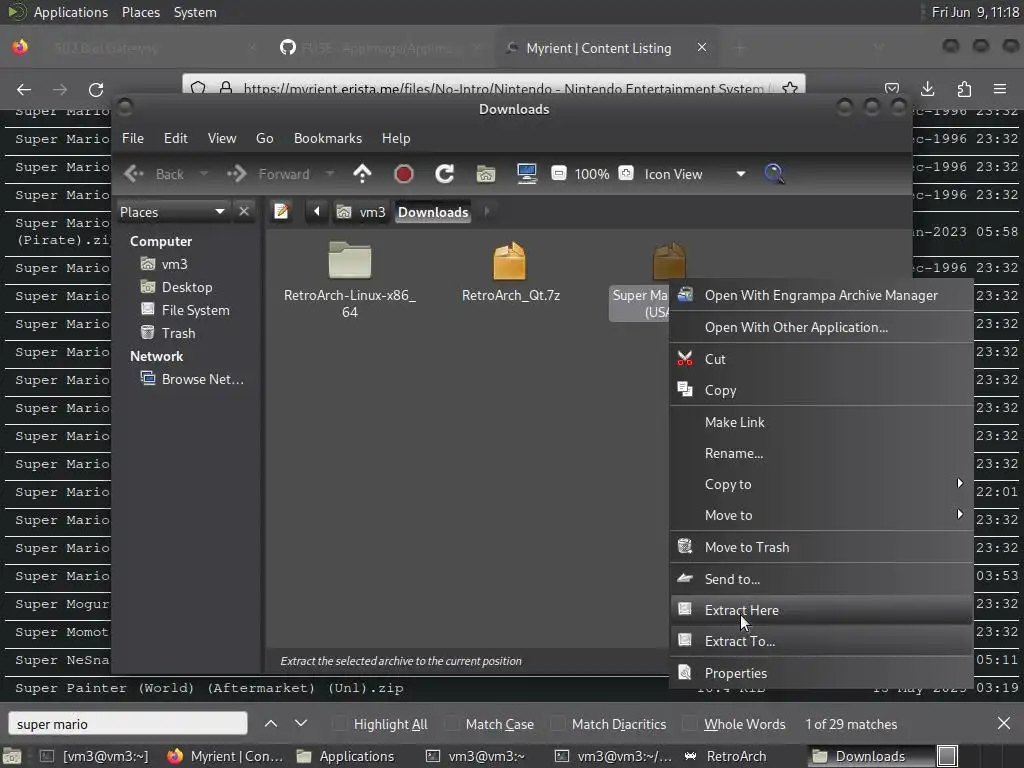Image resolution: width=1024 pixels, height=768 pixels.
Task: Open With Engrampa Archive Manager
Action: click(x=821, y=295)
